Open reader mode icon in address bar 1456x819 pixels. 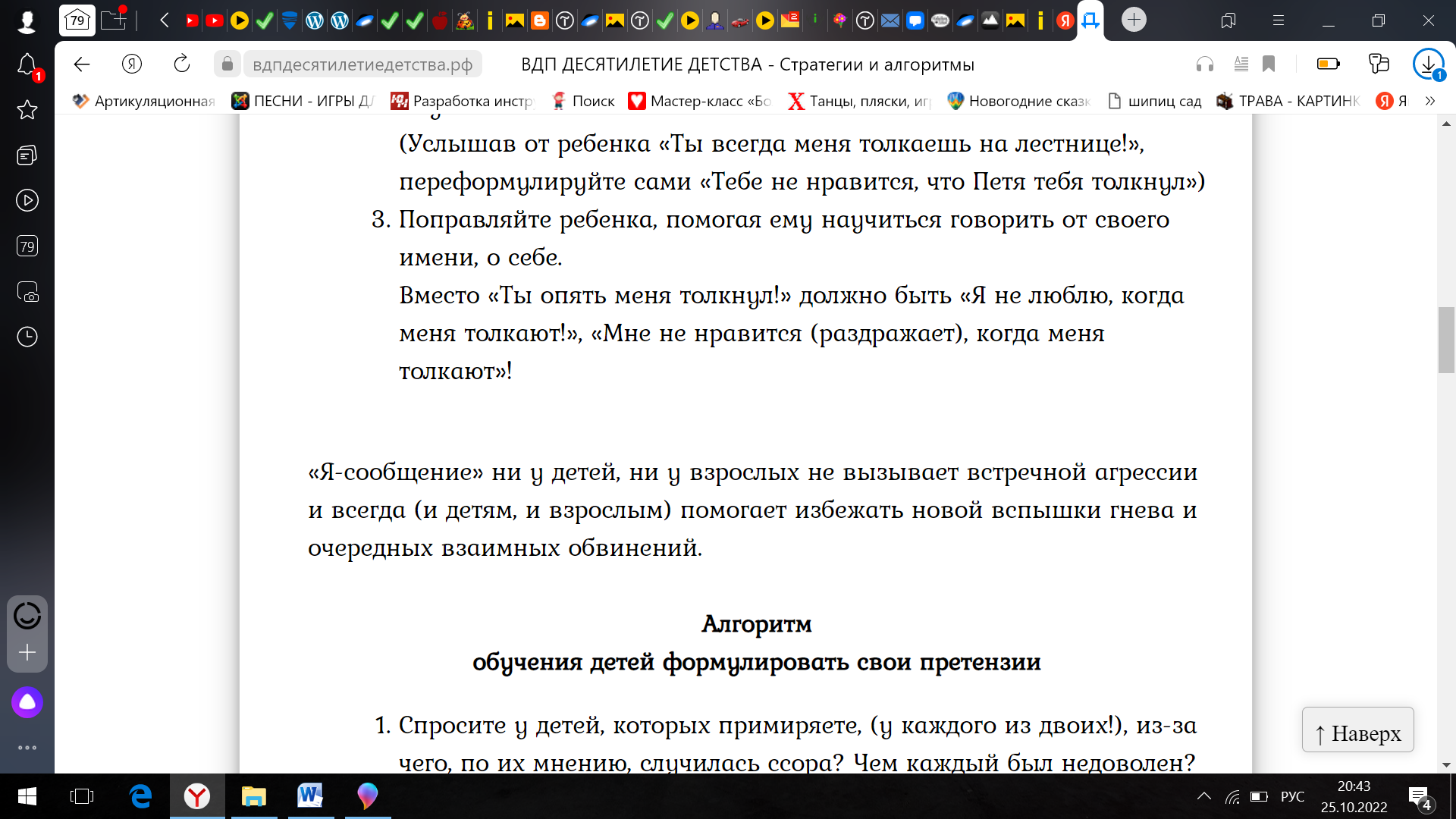click(x=1241, y=64)
